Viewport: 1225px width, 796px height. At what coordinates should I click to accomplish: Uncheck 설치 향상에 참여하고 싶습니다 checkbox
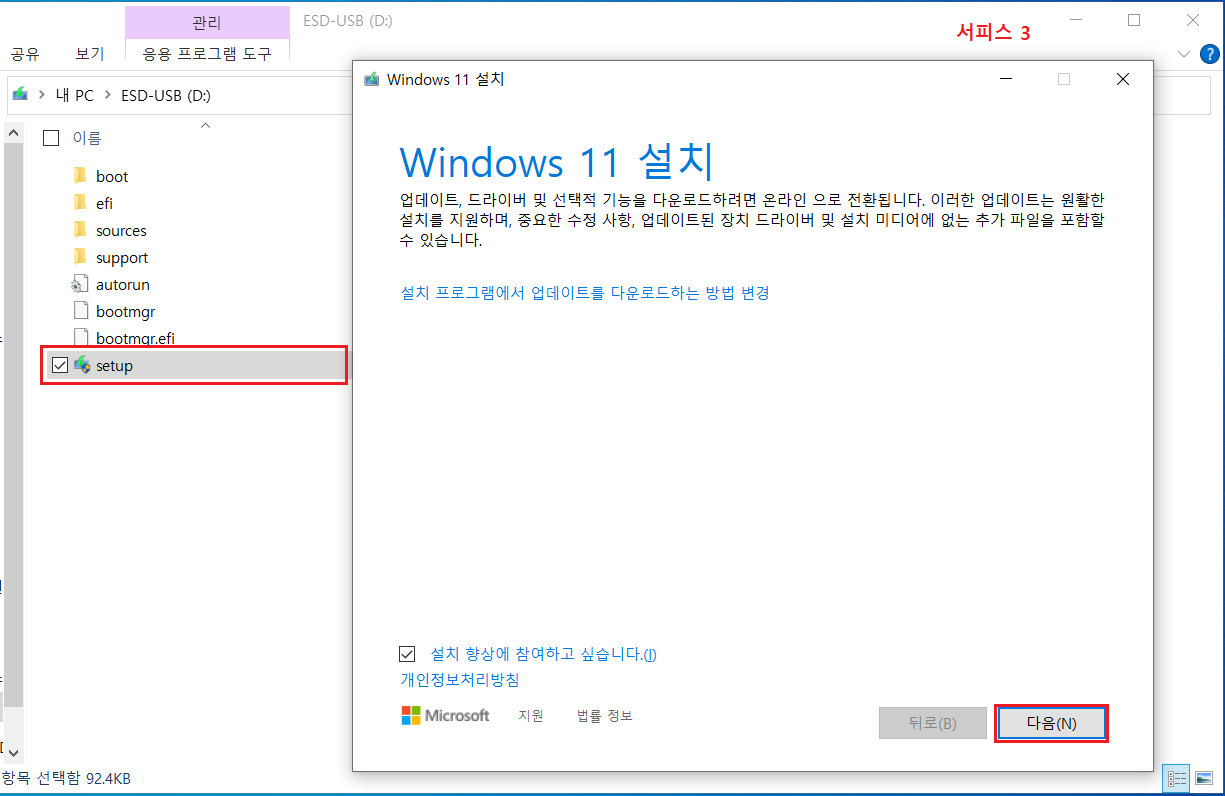point(407,654)
